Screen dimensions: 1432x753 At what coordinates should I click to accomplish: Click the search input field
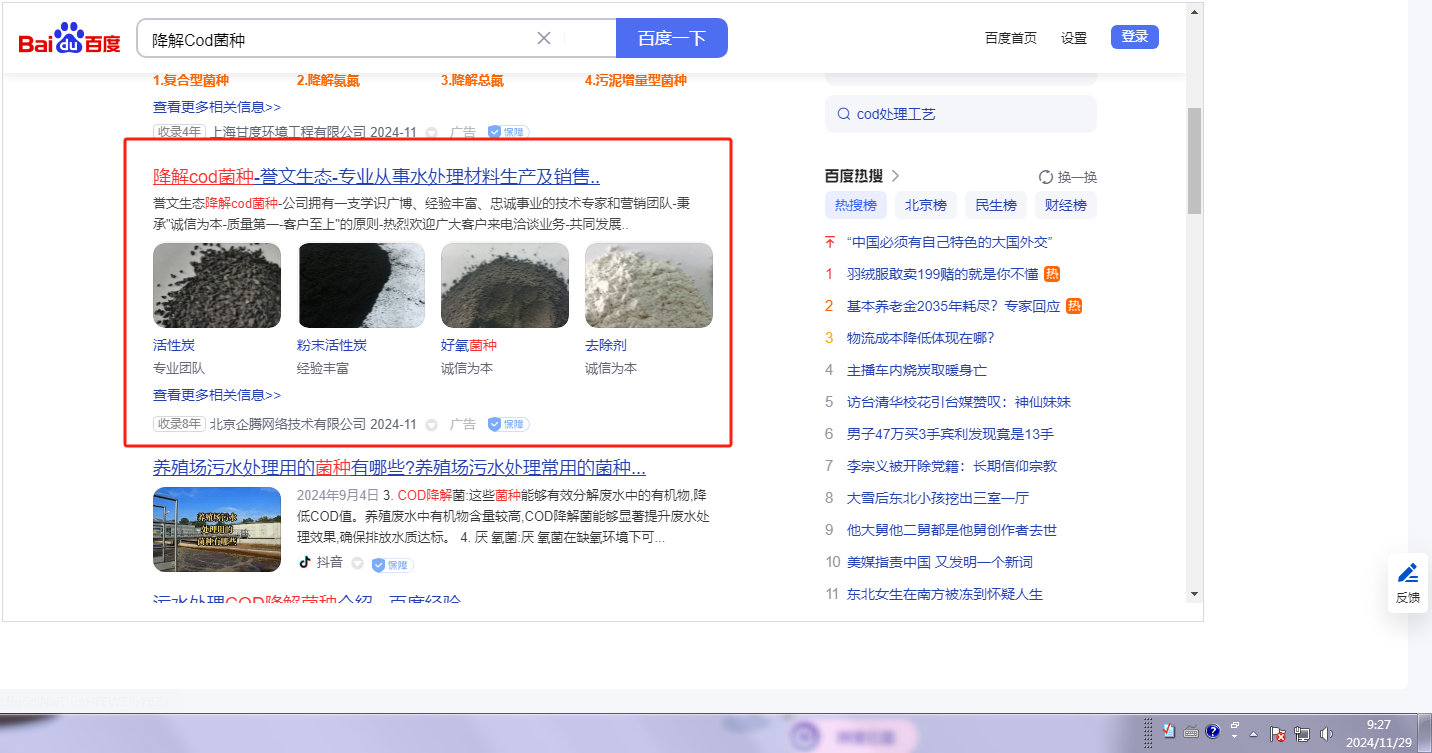[340, 40]
